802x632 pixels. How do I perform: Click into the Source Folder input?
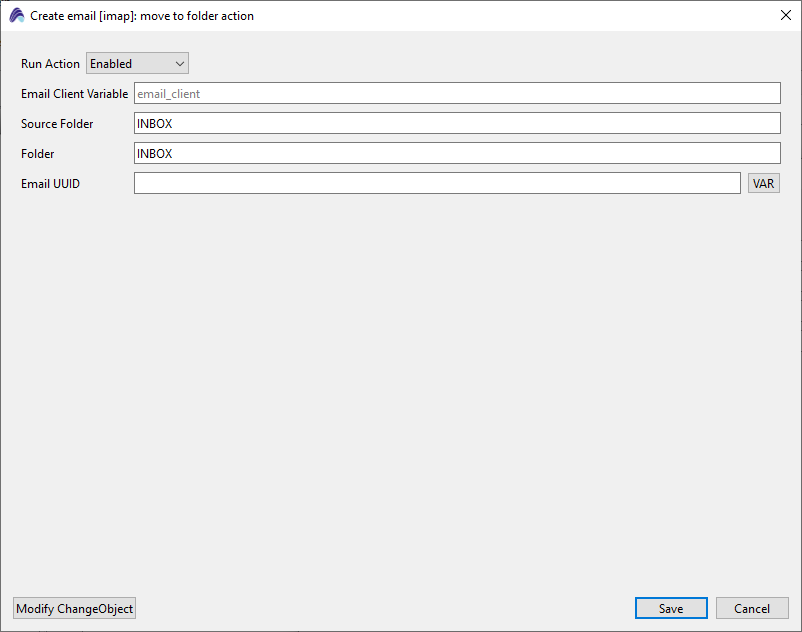456,124
